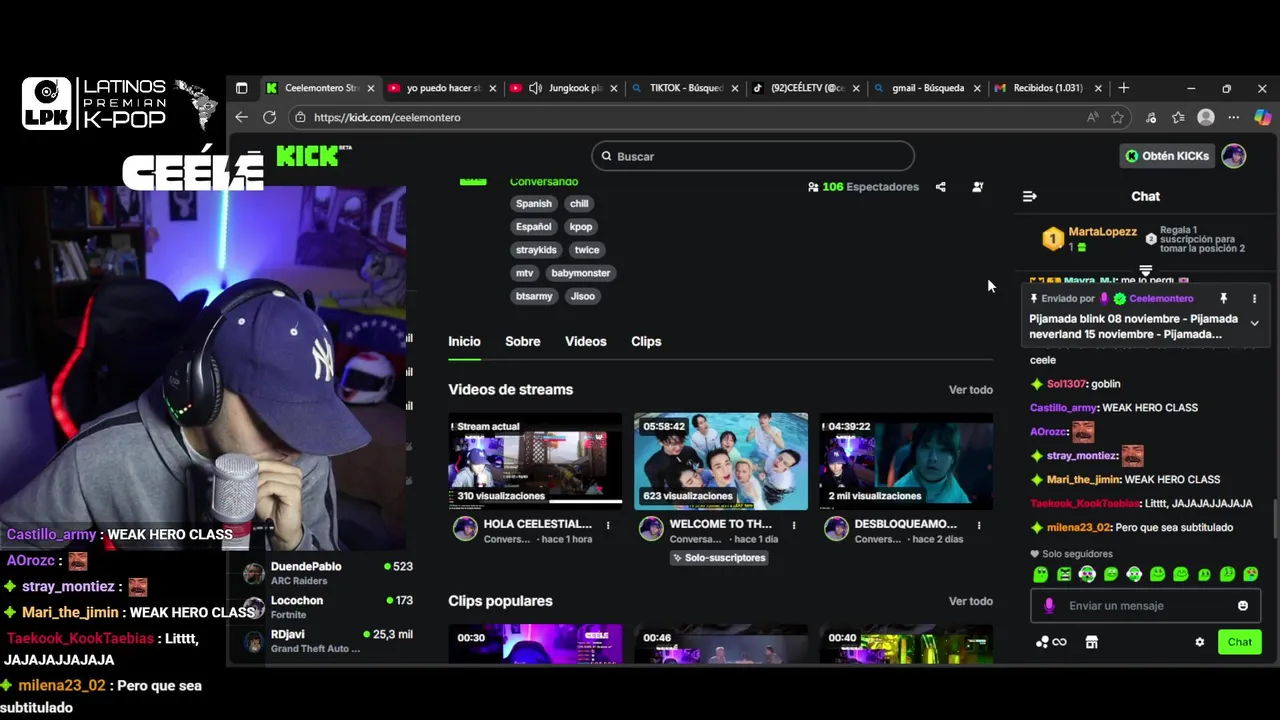The width and height of the screenshot is (1280, 720).
Task: Switch to Sobre tab
Action: click(x=523, y=341)
